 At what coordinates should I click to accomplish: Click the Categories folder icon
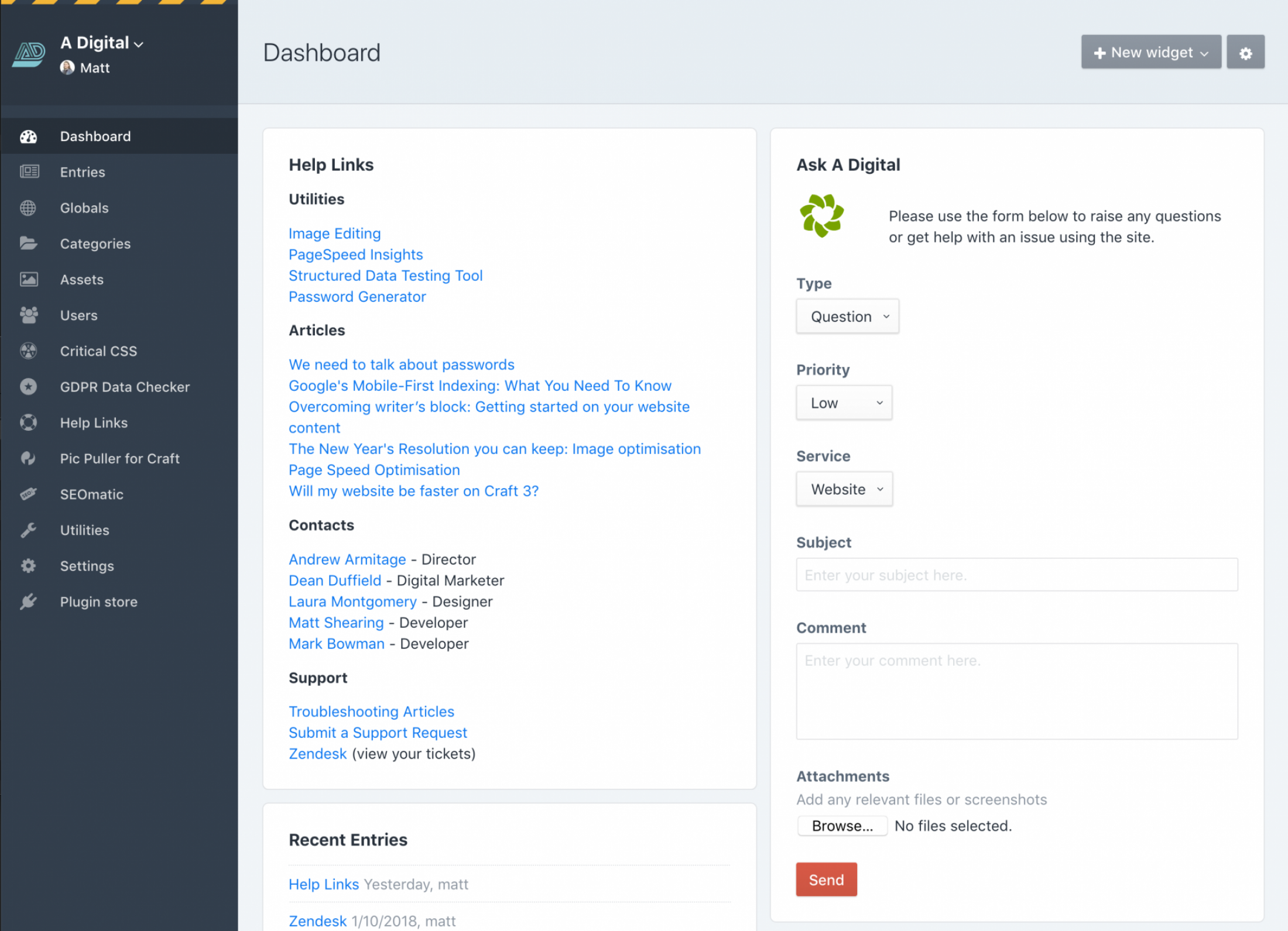(x=28, y=243)
